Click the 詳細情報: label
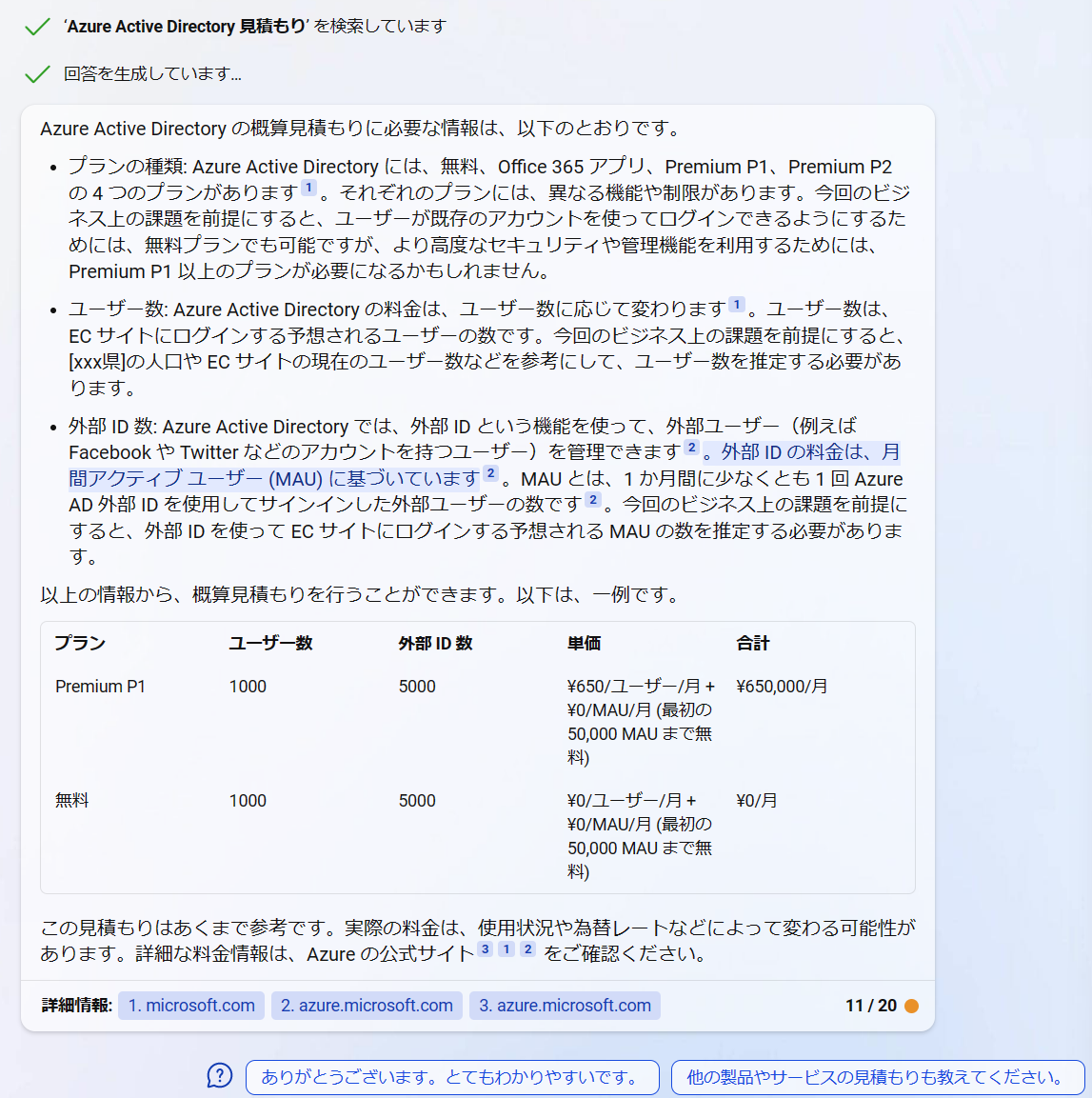 coord(77,1006)
